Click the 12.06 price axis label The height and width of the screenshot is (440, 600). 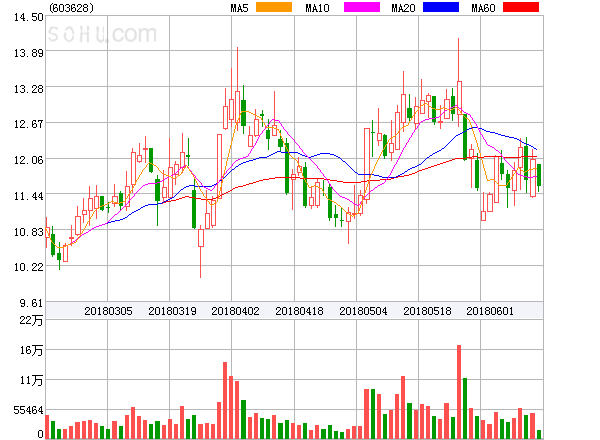coord(29,160)
